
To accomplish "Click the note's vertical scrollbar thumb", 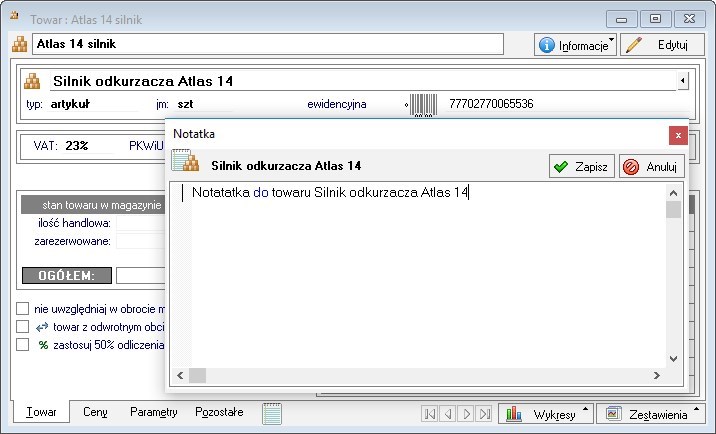I will [x=673, y=210].
